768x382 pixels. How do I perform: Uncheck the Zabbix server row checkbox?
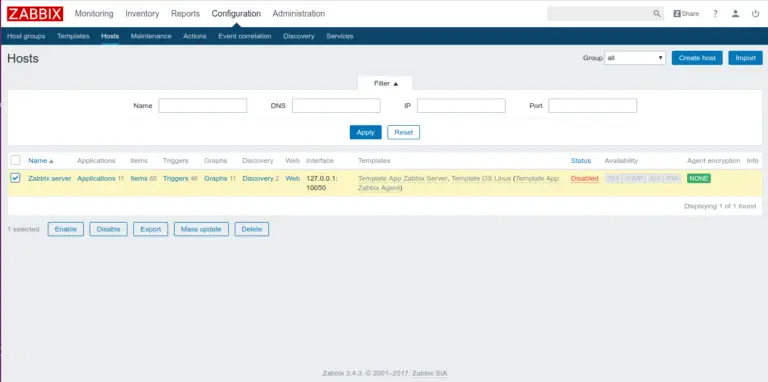(15, 178)
